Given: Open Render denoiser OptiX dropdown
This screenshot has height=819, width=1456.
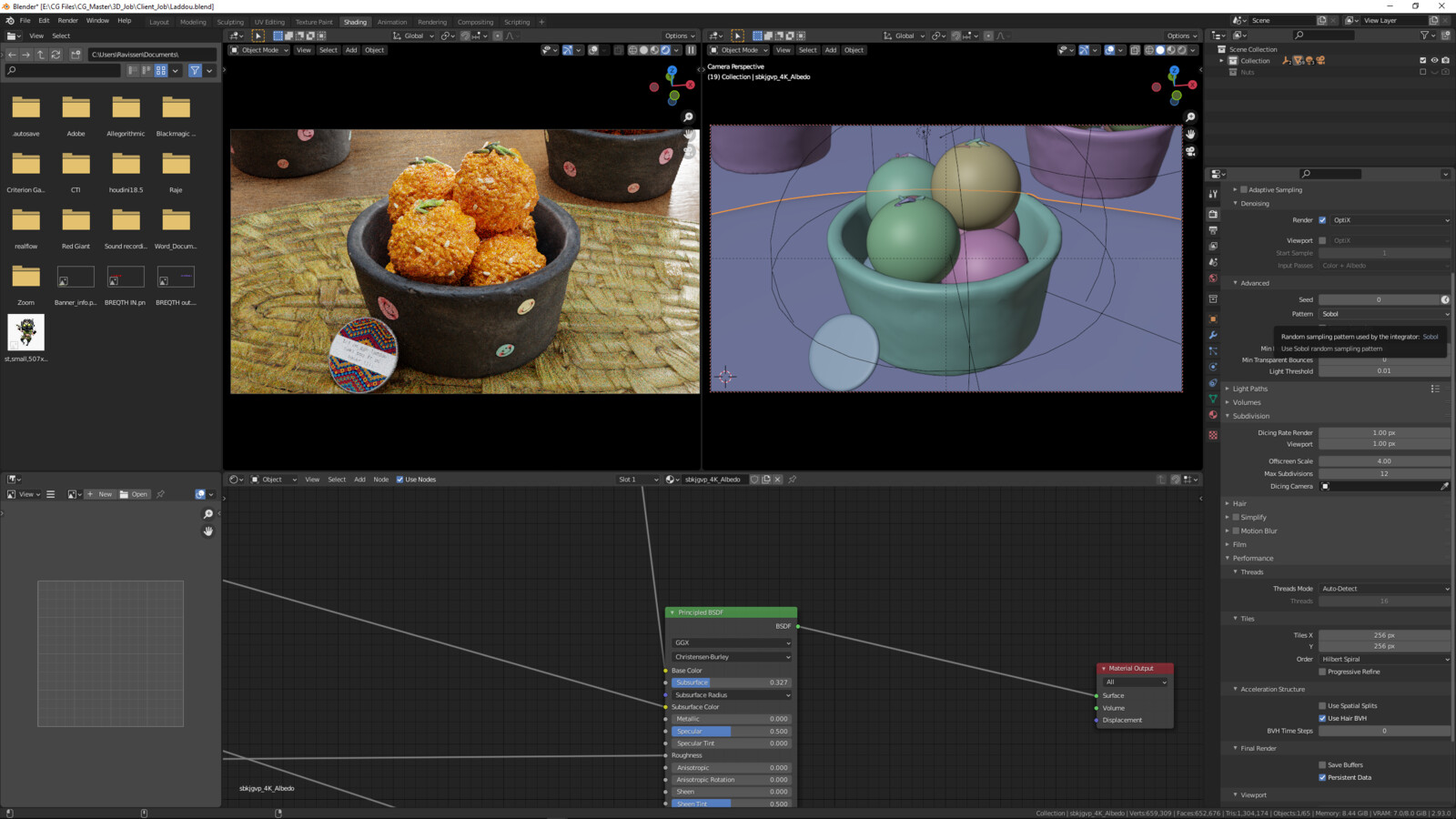Looking at the screenshot, I should tap(1390, 220).
